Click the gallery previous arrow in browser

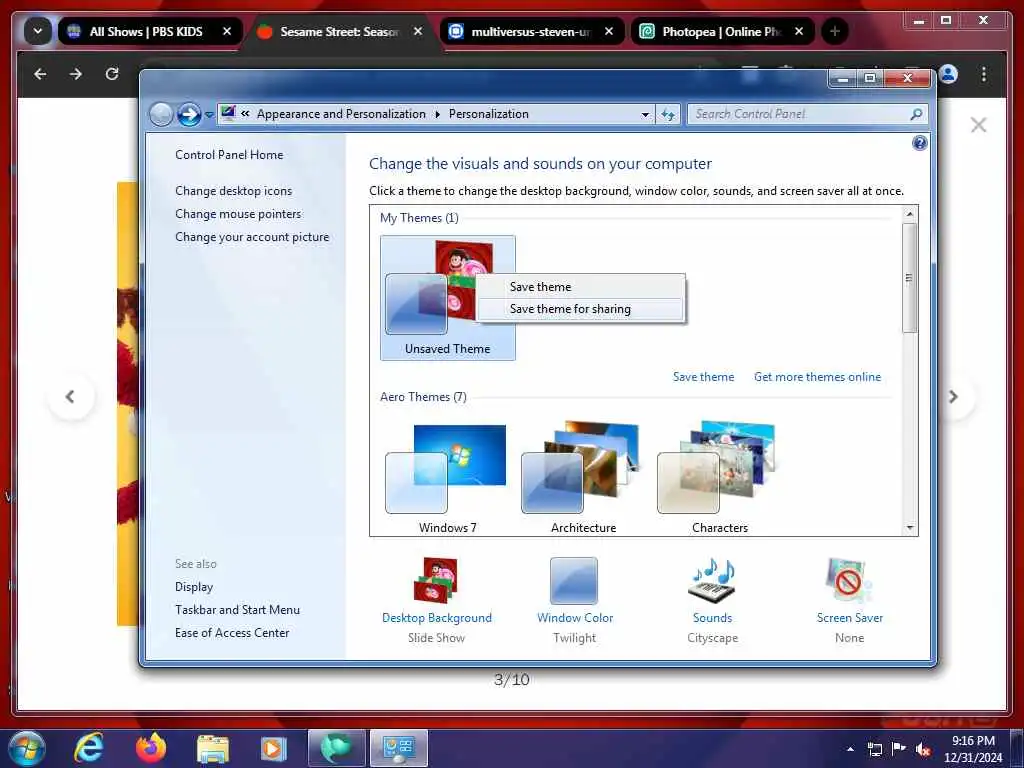pos(71,396)
